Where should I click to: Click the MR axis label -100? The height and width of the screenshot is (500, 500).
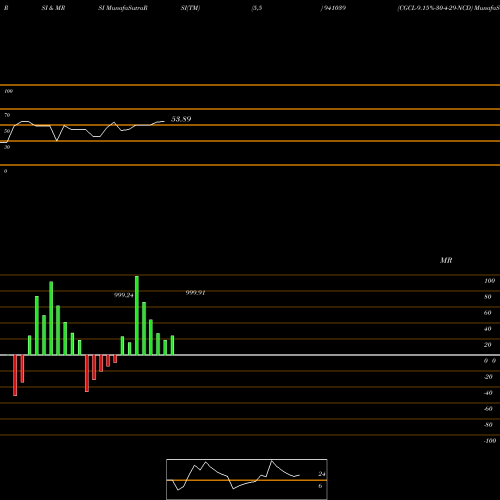(x=490, y=441)
